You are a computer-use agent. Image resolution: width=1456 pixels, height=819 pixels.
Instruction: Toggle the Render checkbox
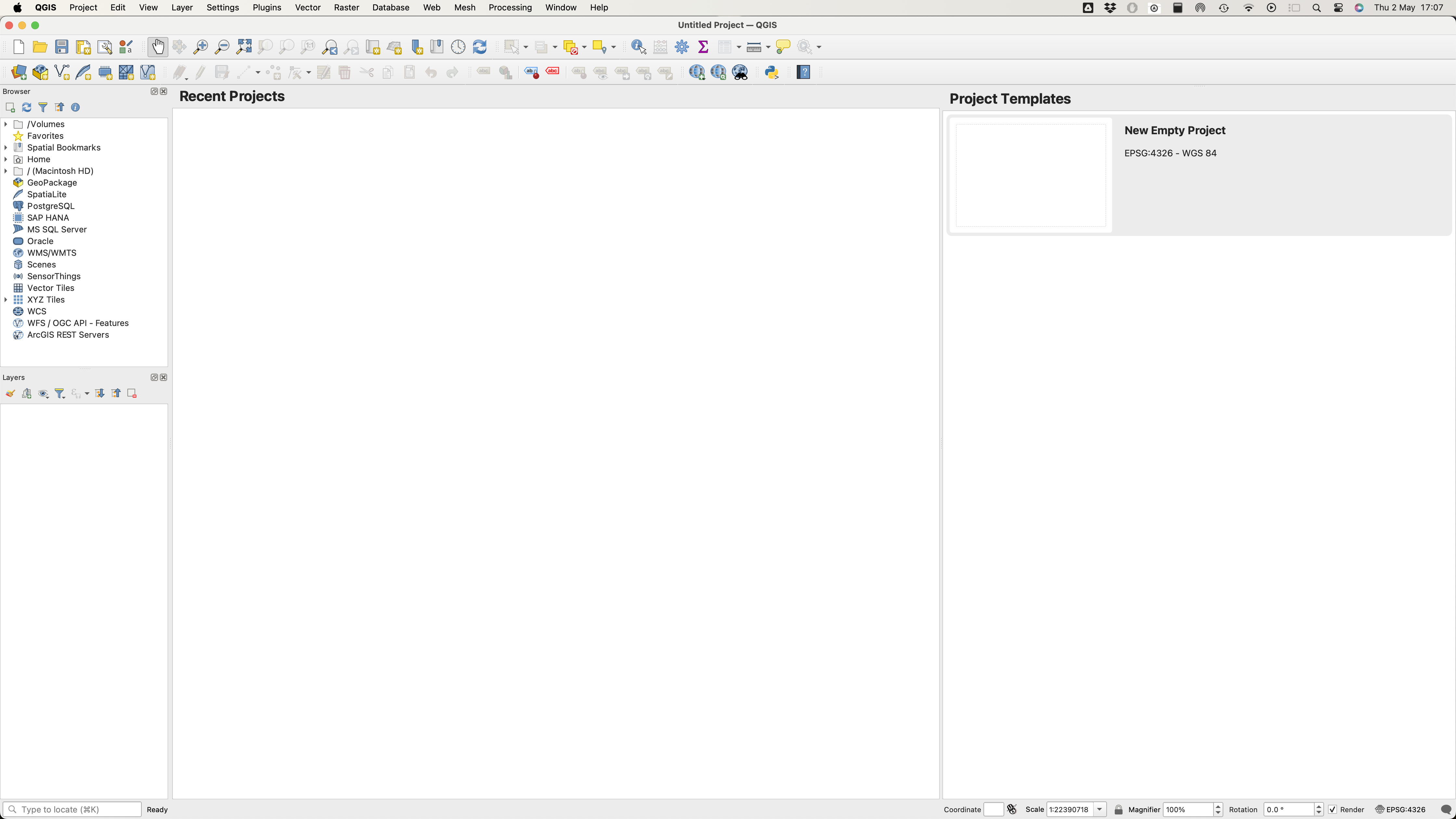pyautogui.click(x=1332, y=809)
